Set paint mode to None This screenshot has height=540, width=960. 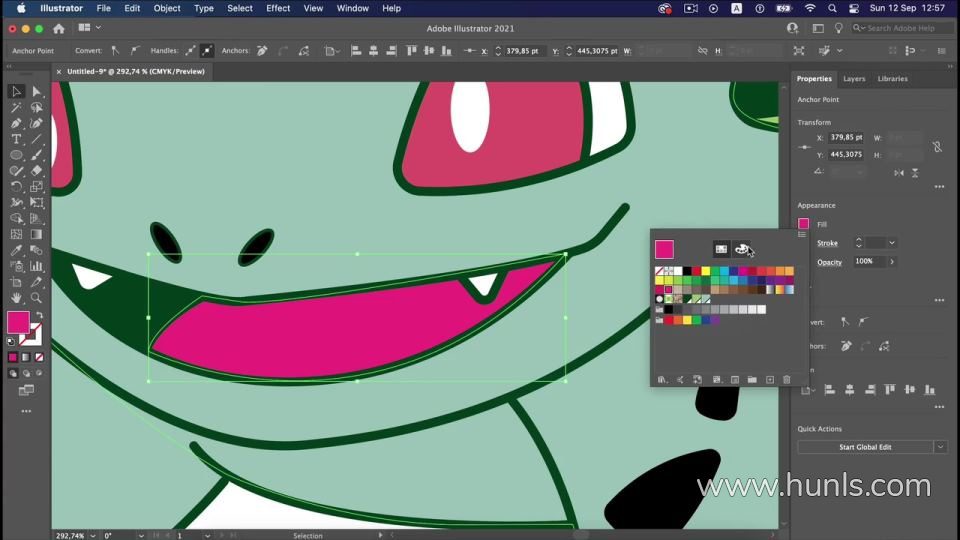(x=39, y=357)
